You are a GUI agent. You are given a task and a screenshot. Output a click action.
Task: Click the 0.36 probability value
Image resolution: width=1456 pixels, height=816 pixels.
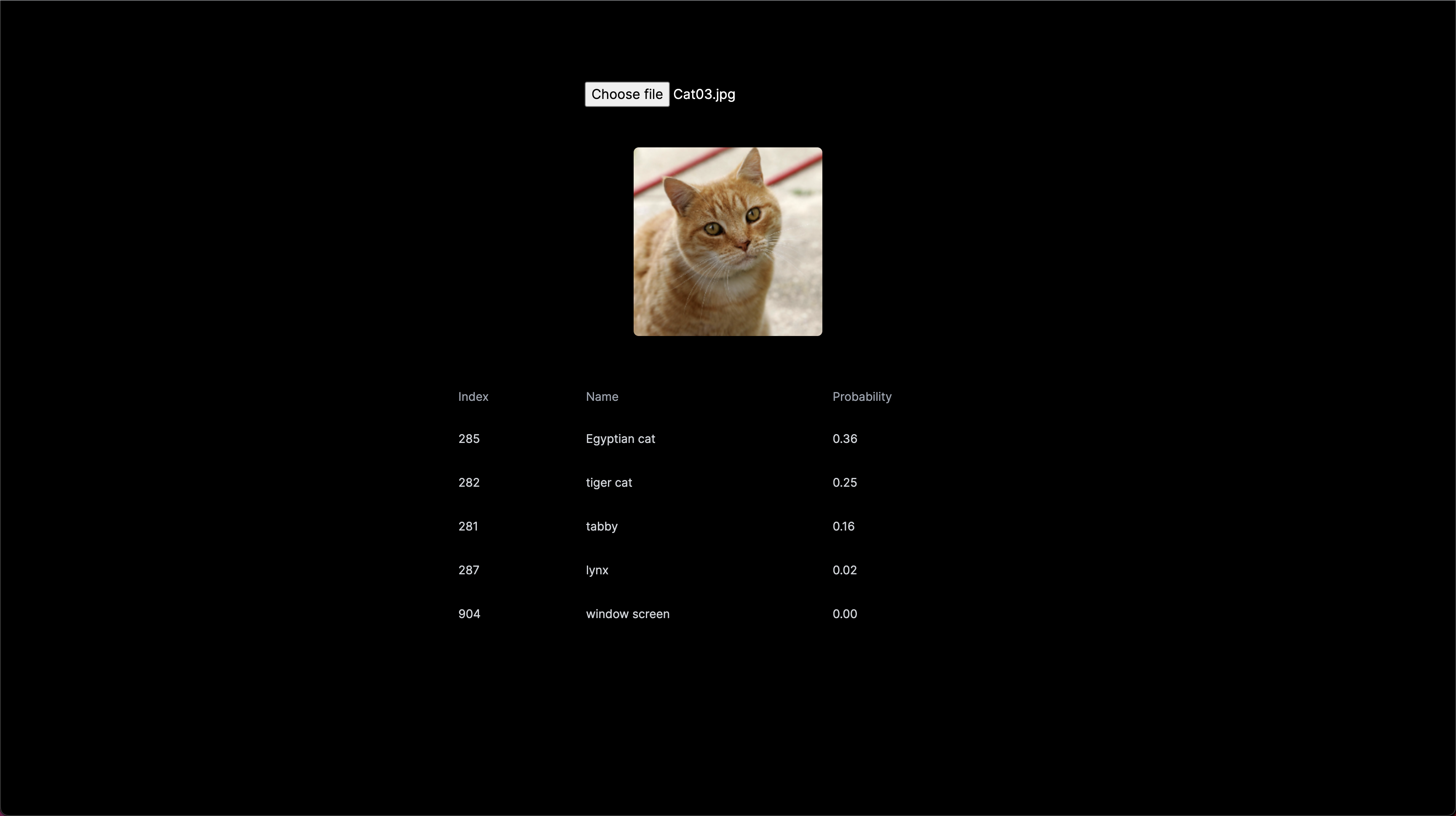(x=844, y=439)
